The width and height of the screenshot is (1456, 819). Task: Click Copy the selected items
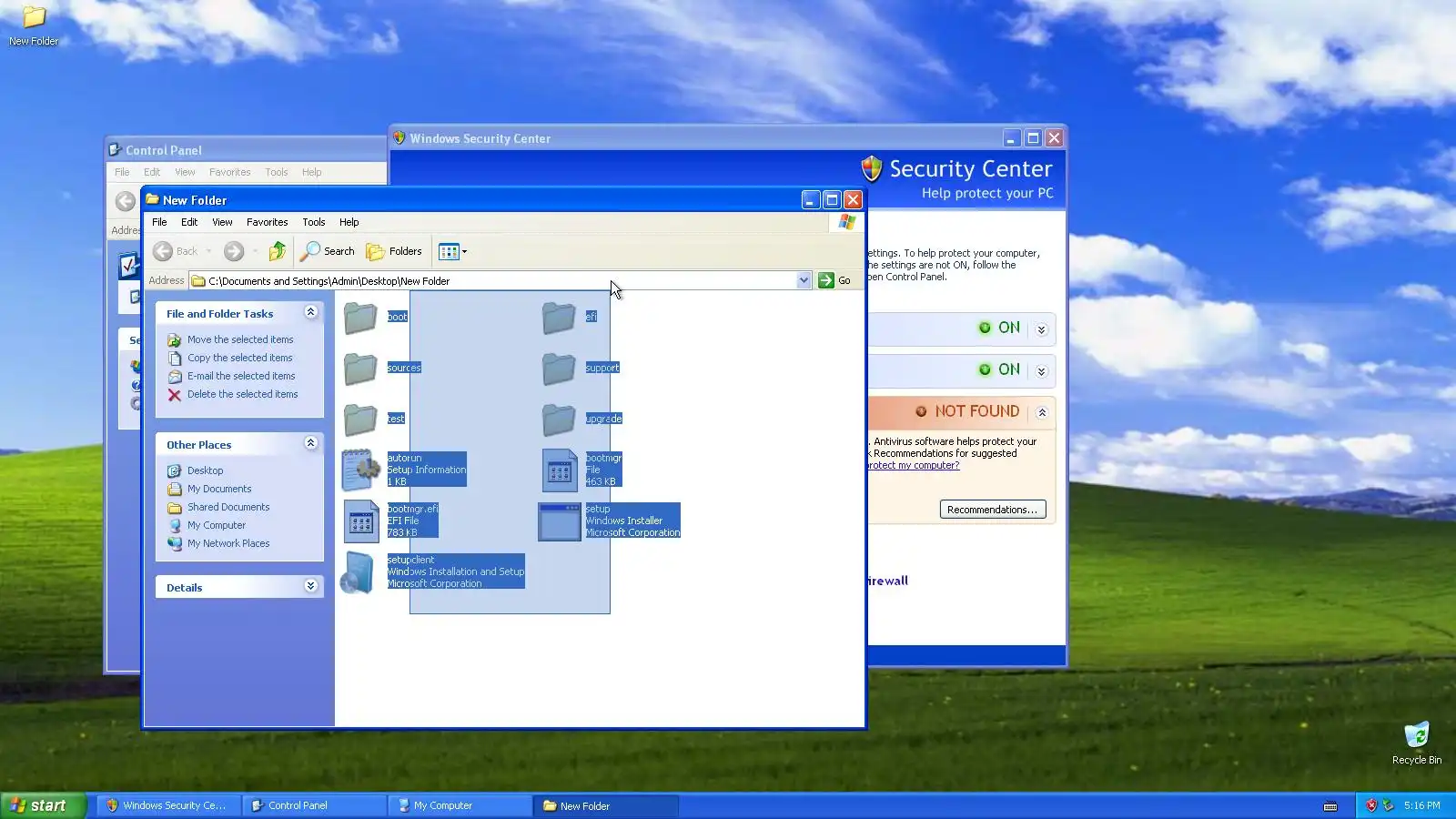pos(240,358)
